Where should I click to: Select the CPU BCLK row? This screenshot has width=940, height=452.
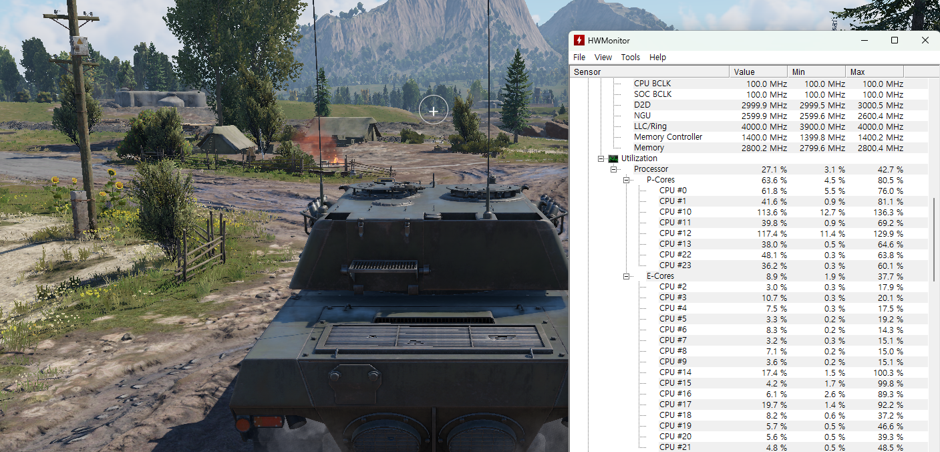coord(749,84)
